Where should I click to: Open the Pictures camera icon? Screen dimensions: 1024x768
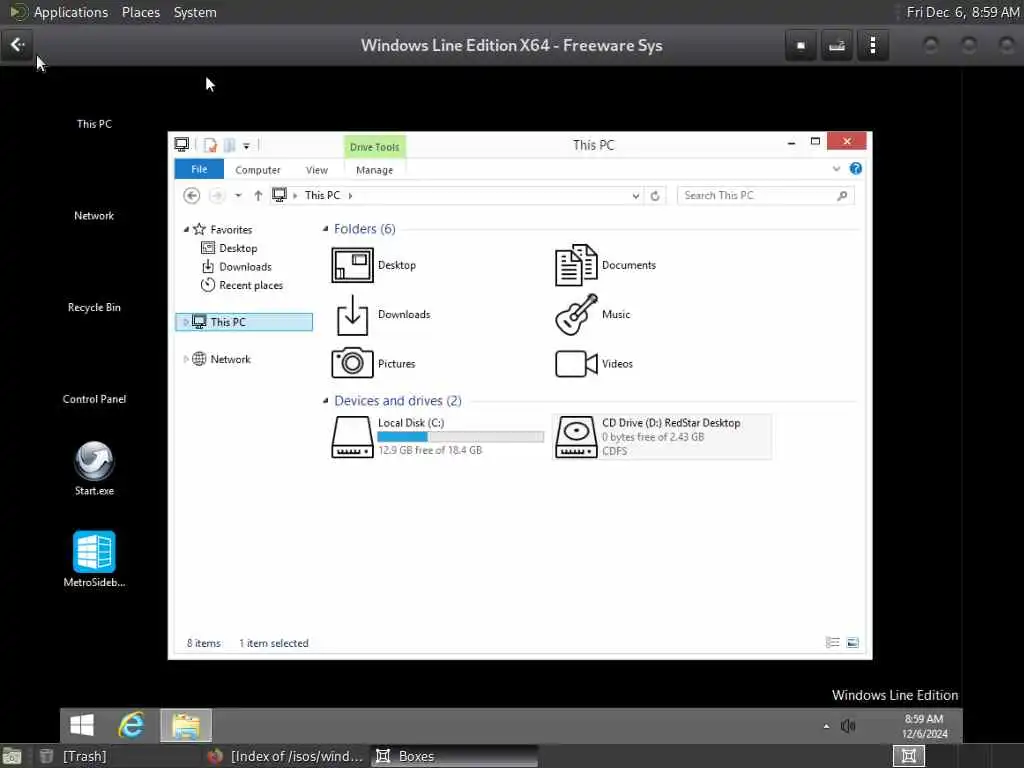click(352, 363)
